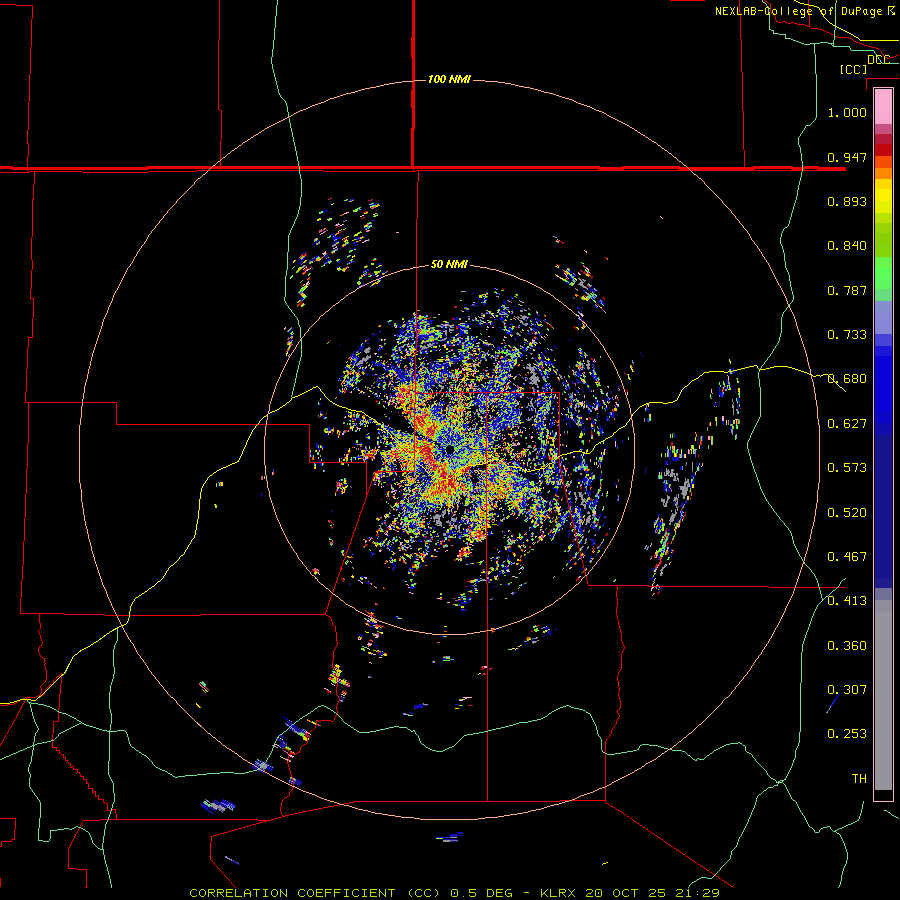
Task: Click the 1.000 value on color scale
Action: click(x=847, y=112)
